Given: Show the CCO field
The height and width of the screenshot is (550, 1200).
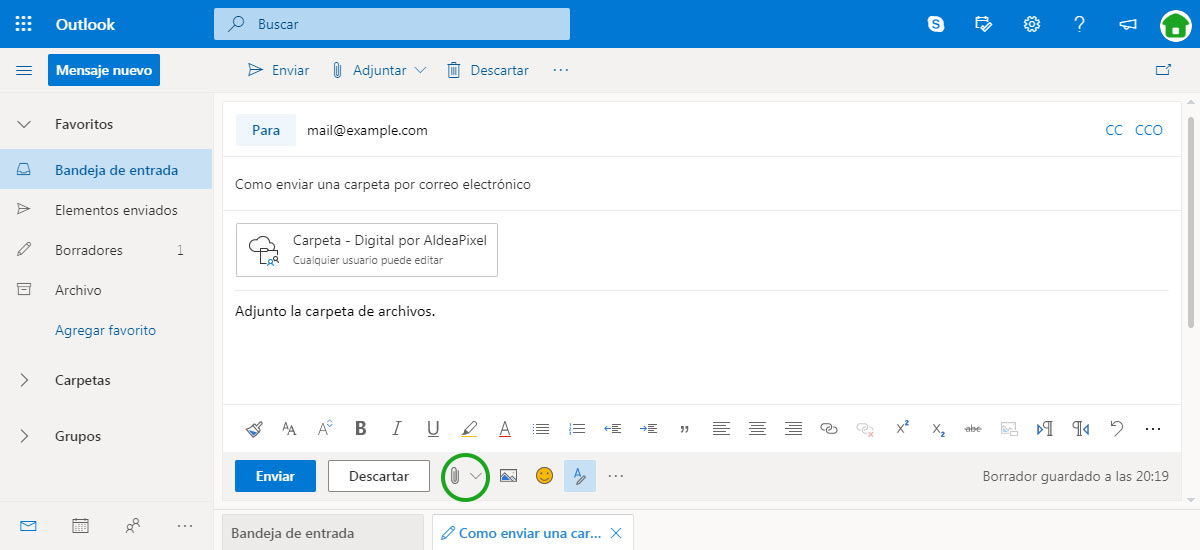Looking at the screenshot, I should pos(1149,130).
